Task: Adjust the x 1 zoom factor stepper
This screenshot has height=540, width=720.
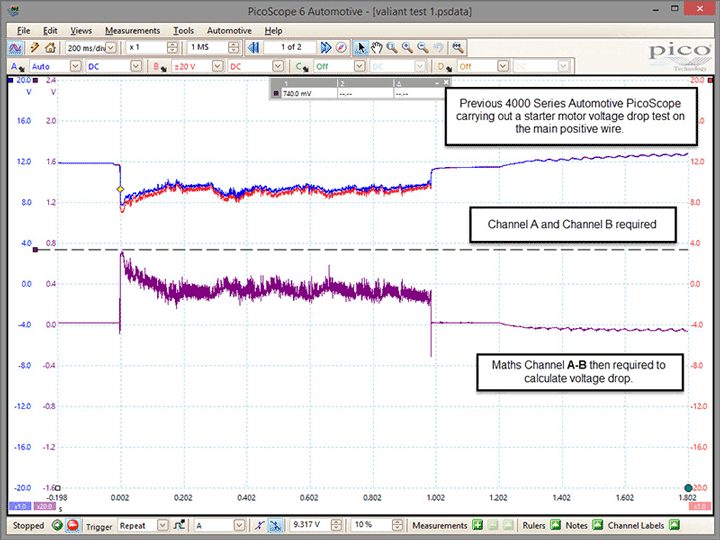Action: [172, 47]
